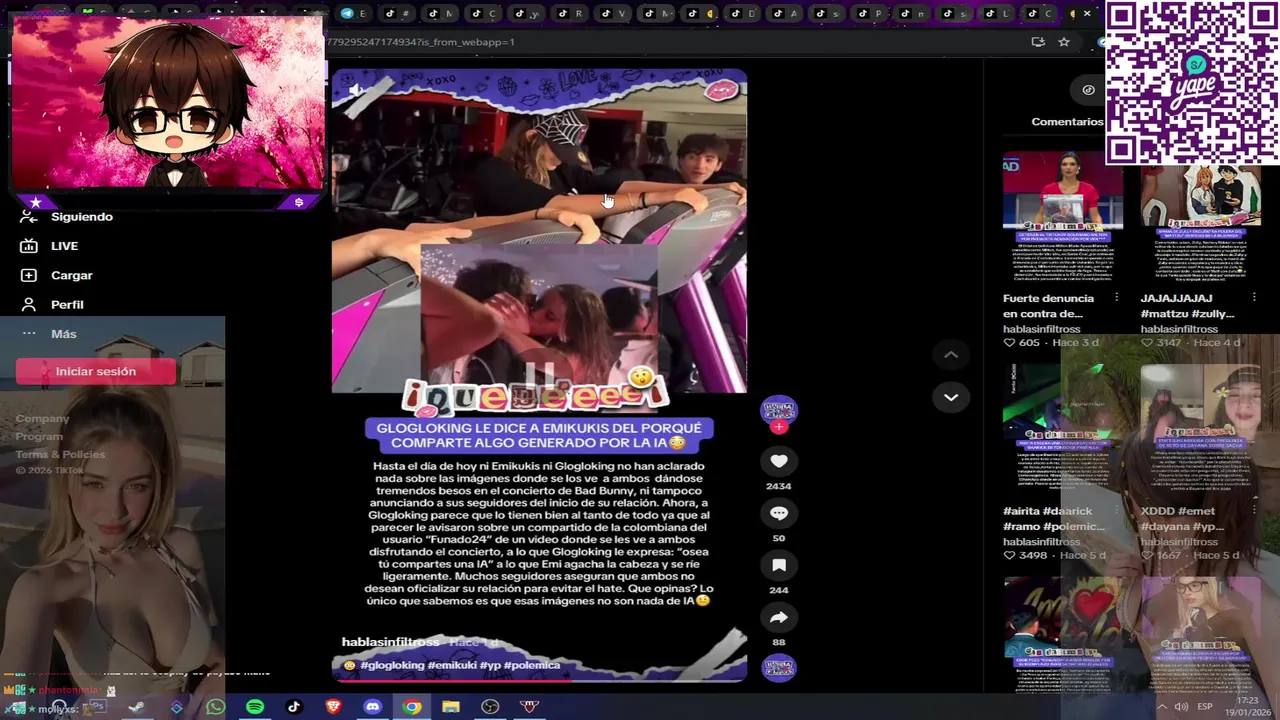
Task: Switch to the Comentarios tab
Action: (1067, 122)
